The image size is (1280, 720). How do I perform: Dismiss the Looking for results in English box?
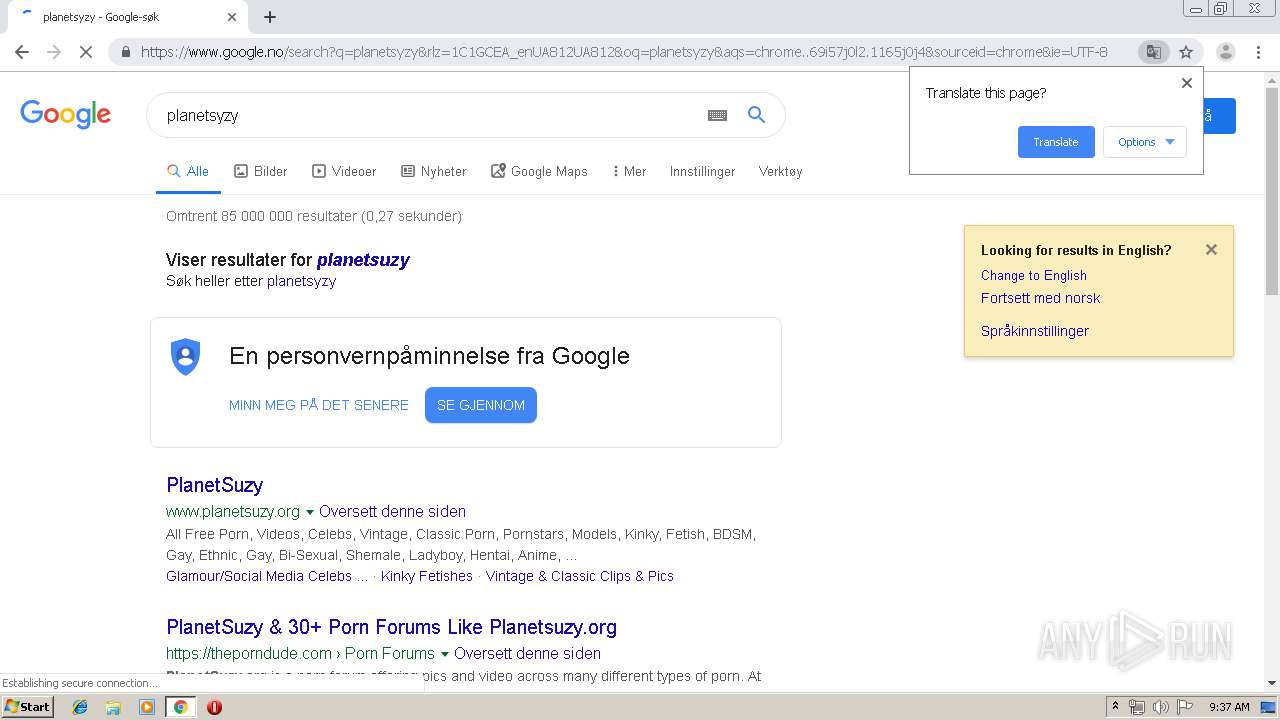[1211, 250]
